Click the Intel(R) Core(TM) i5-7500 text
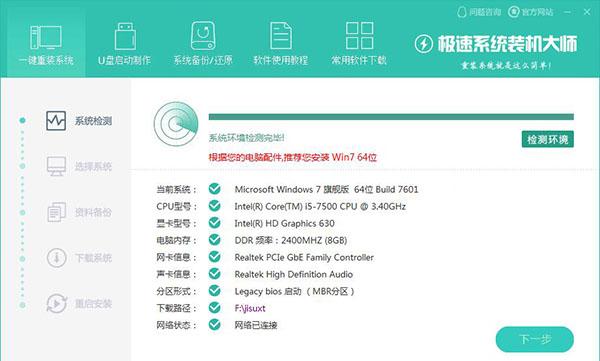This screenshot has height=361, width=600. [x=287, y=206]
